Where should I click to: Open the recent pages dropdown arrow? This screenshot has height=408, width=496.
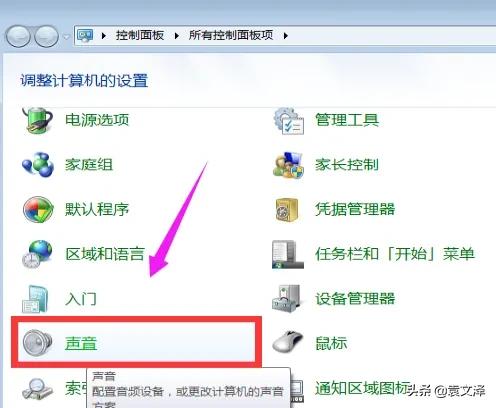(66, 36)
